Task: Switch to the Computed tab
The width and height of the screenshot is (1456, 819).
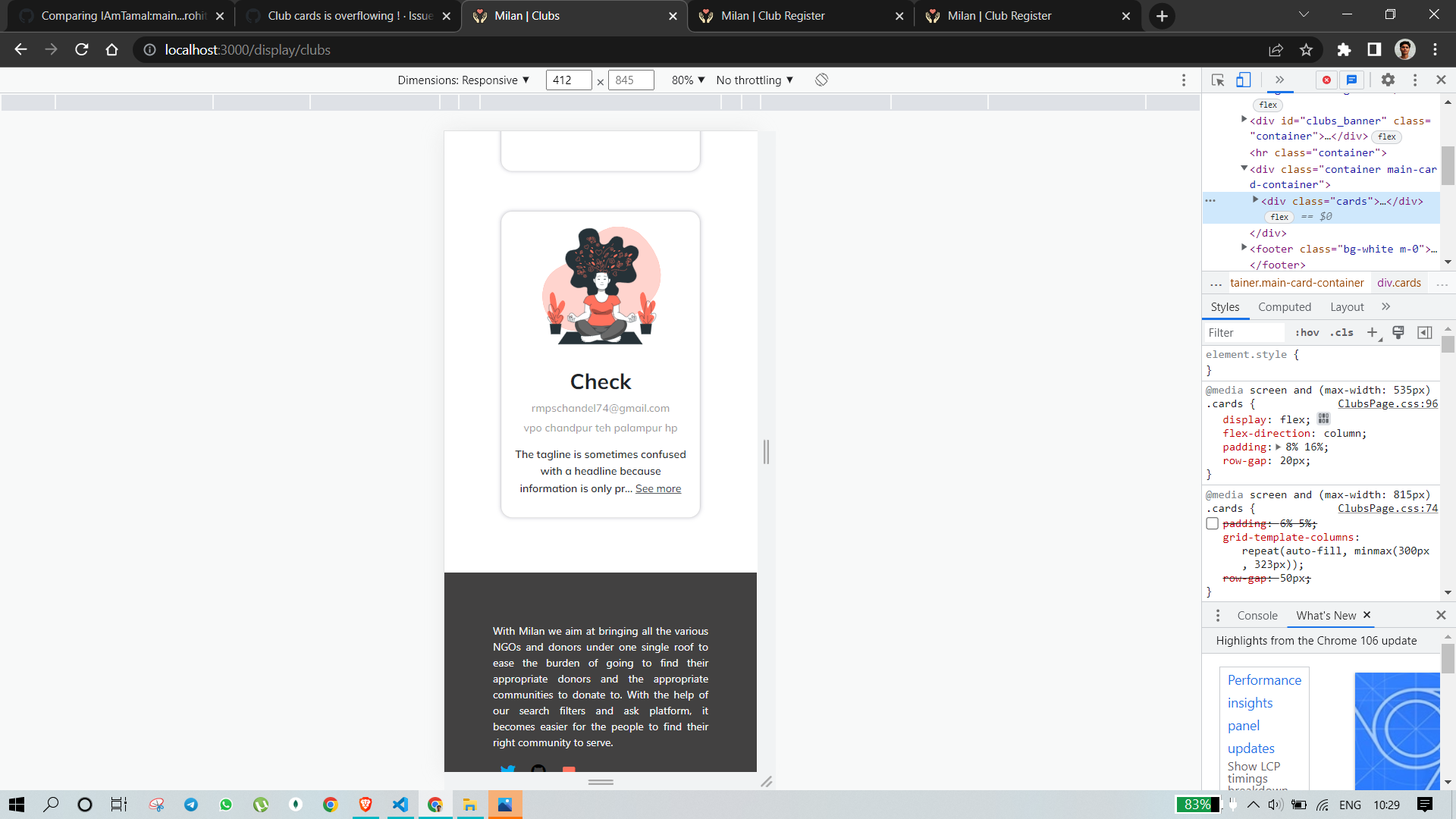Action: (x=1284, y=307)
